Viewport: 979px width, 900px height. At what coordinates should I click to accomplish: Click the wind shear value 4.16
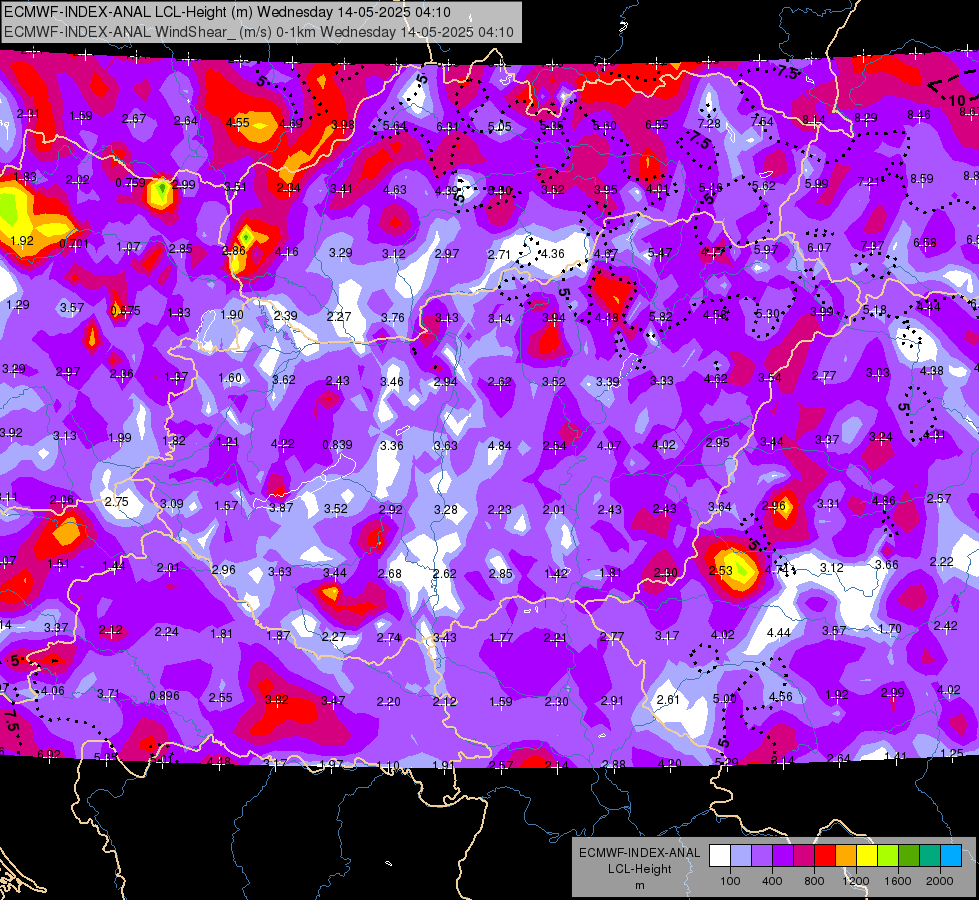click(x=287, y=252)
